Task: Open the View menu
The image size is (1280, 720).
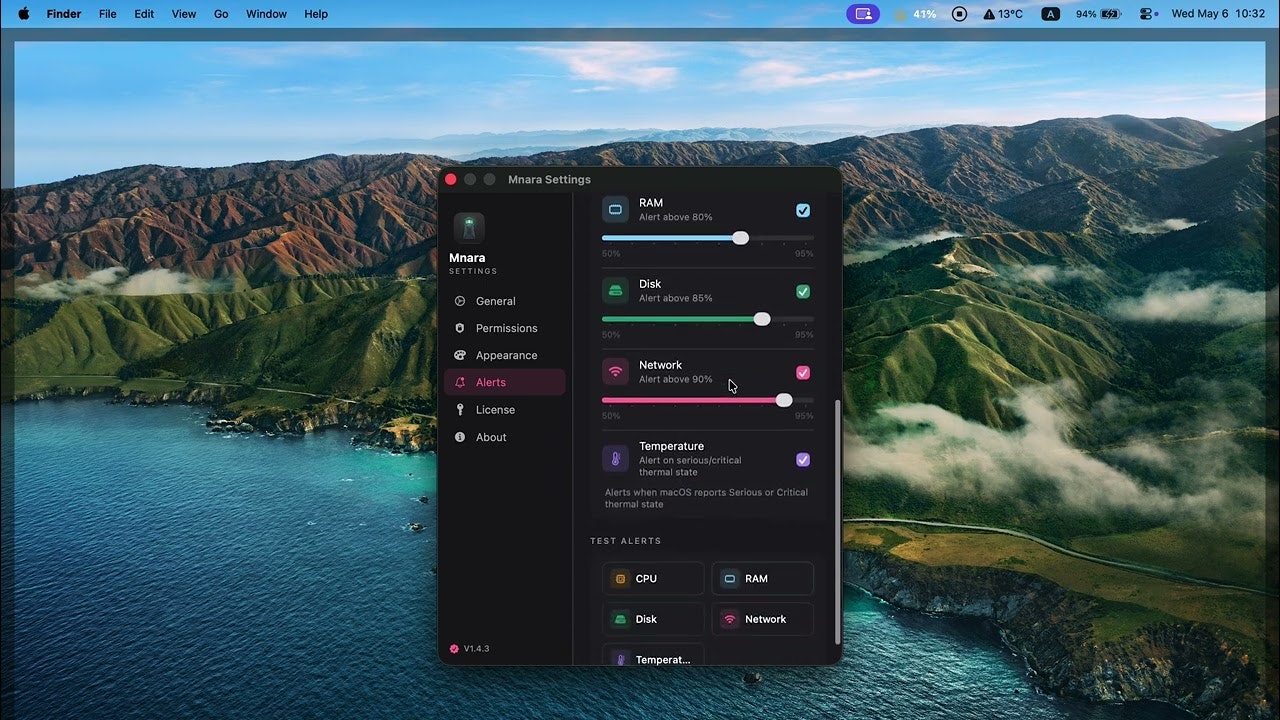Action: click(184, 14)
